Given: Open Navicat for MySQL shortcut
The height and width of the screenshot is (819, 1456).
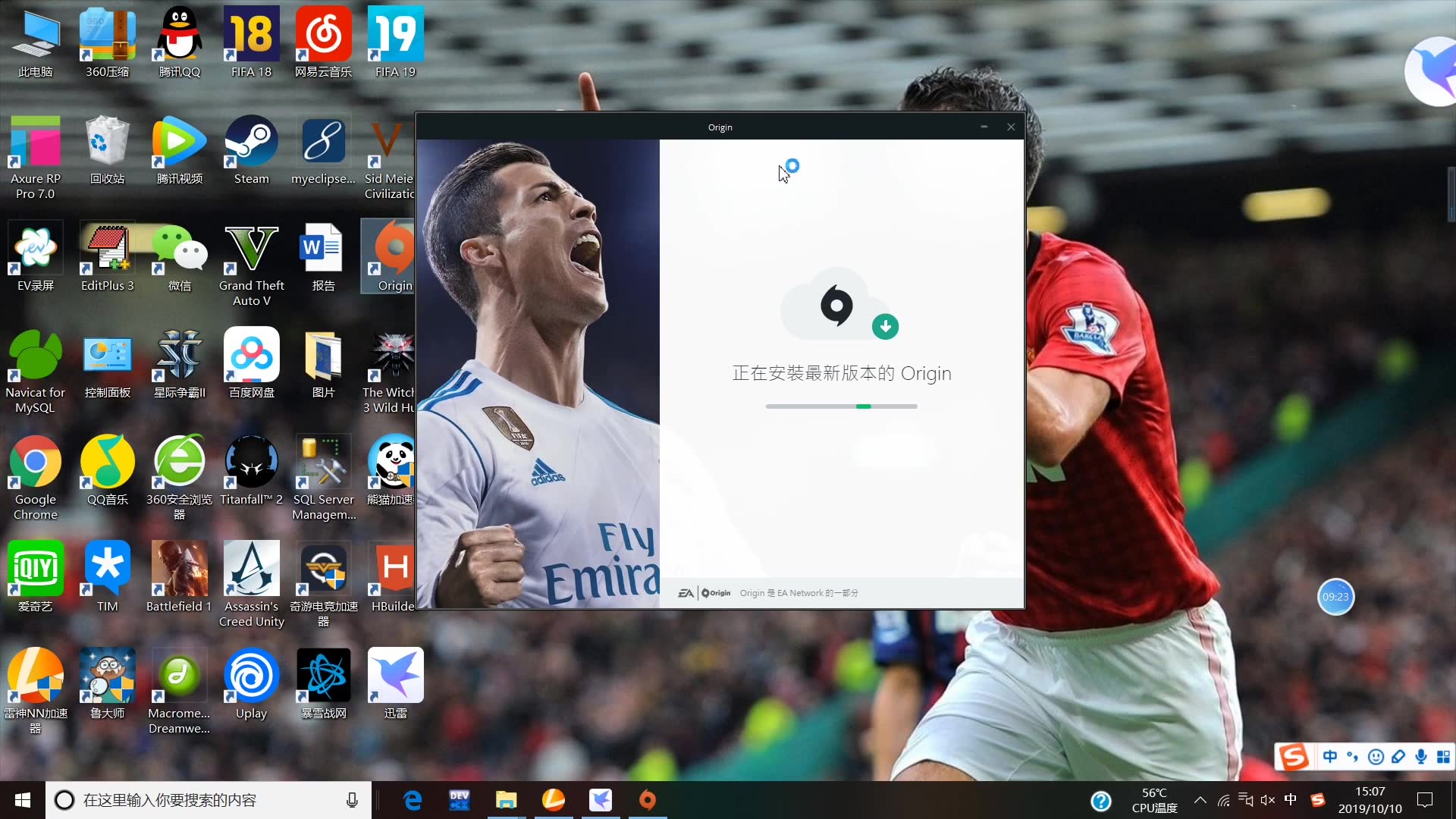Looking at the screenshot, I should click(35, 371).
